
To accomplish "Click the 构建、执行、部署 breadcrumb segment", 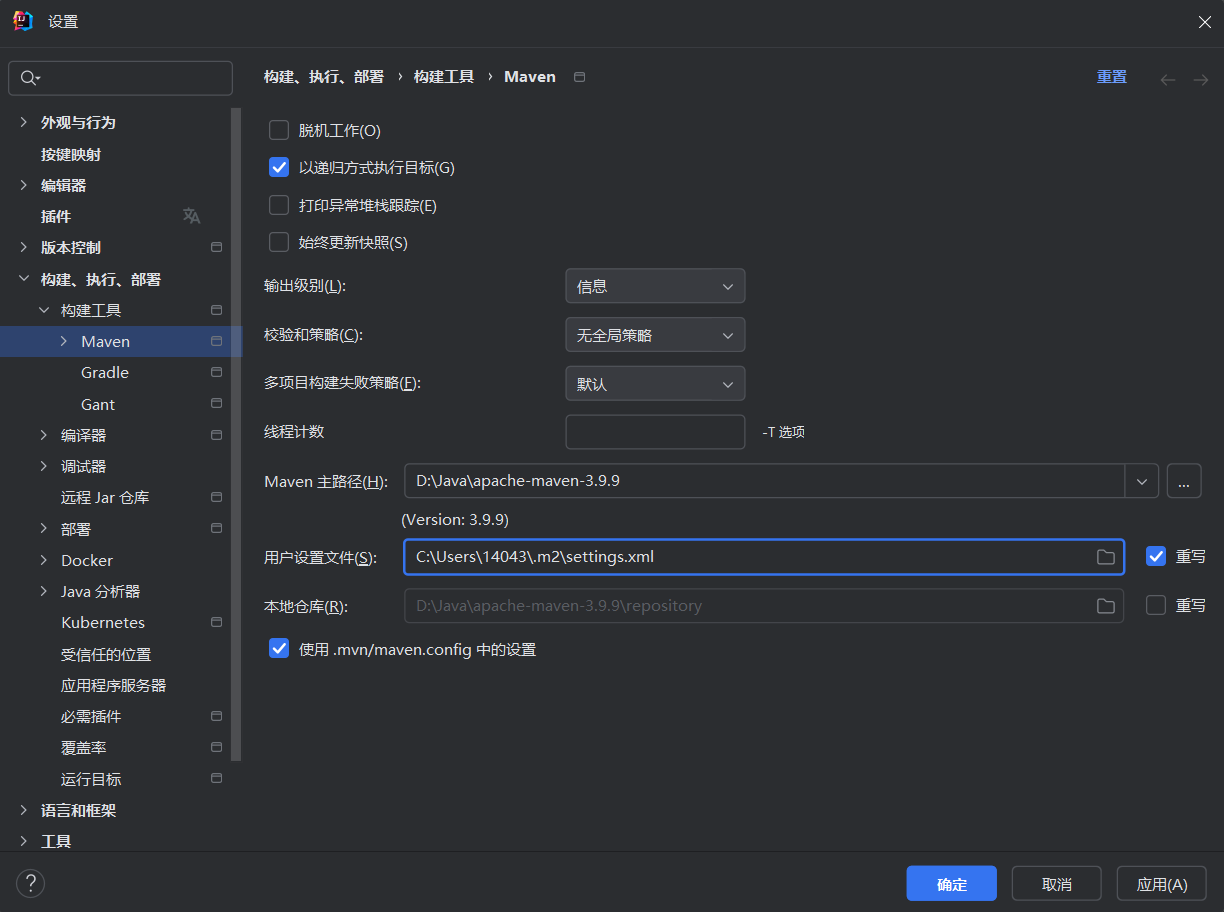I will pyautogui.click(x=324, y=77).
